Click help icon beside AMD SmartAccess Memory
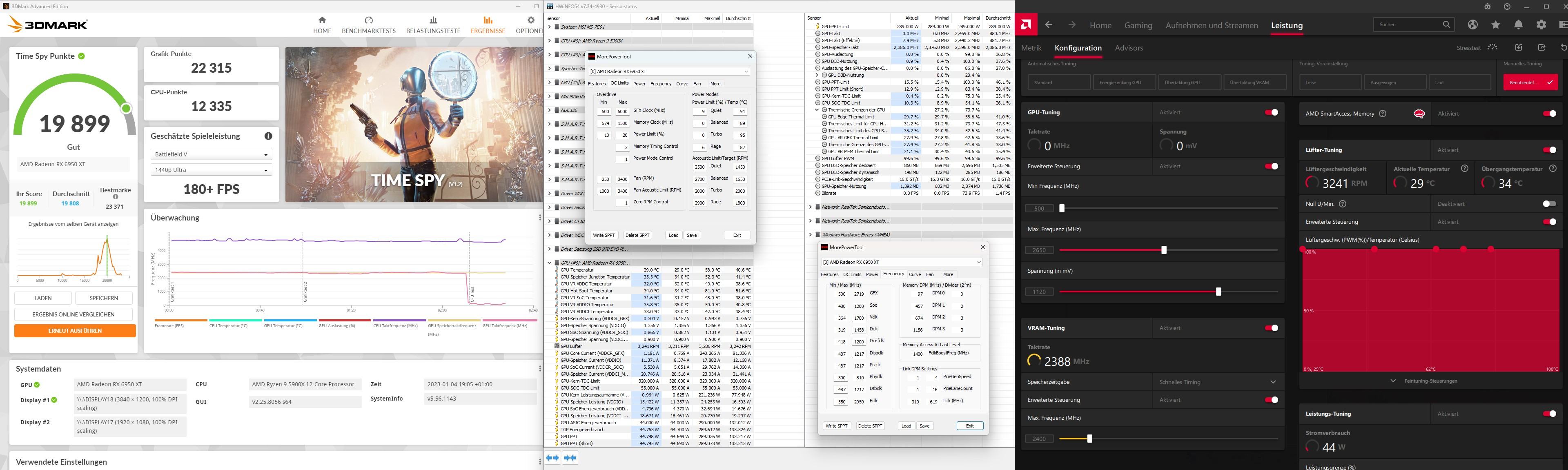The height and width of the screenshot is (470, 1568). [x=1382, y=114]
